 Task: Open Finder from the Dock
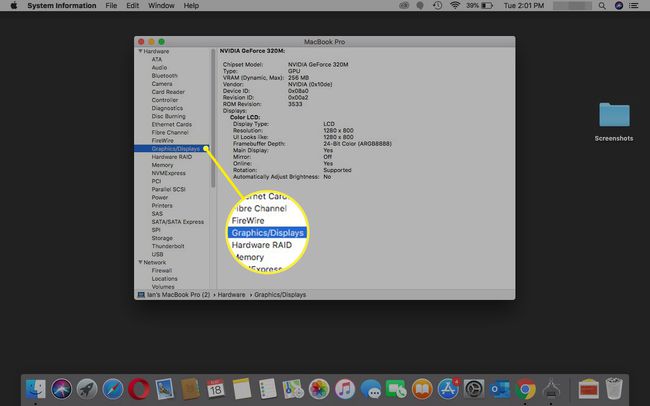(36, 389)
